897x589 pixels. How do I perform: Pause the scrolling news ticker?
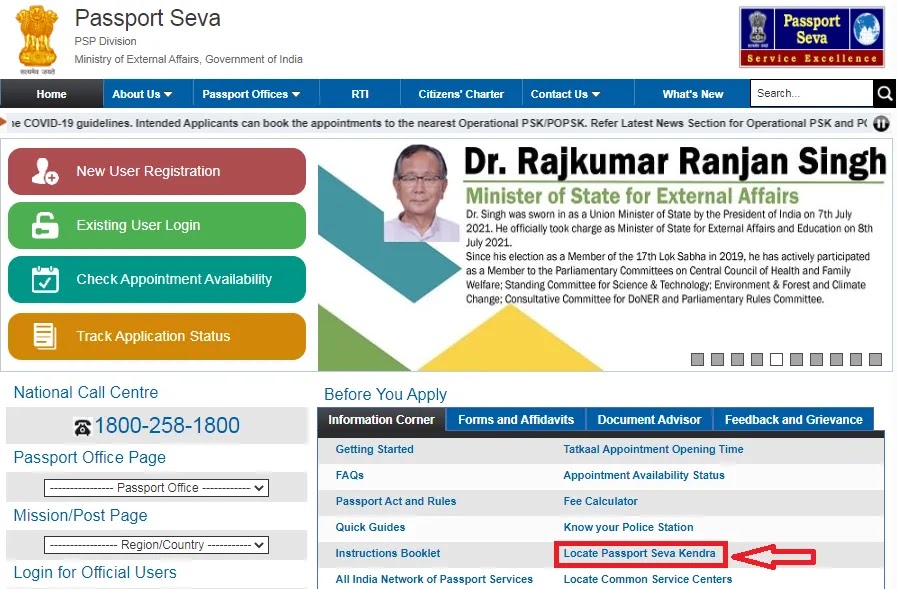881,124
